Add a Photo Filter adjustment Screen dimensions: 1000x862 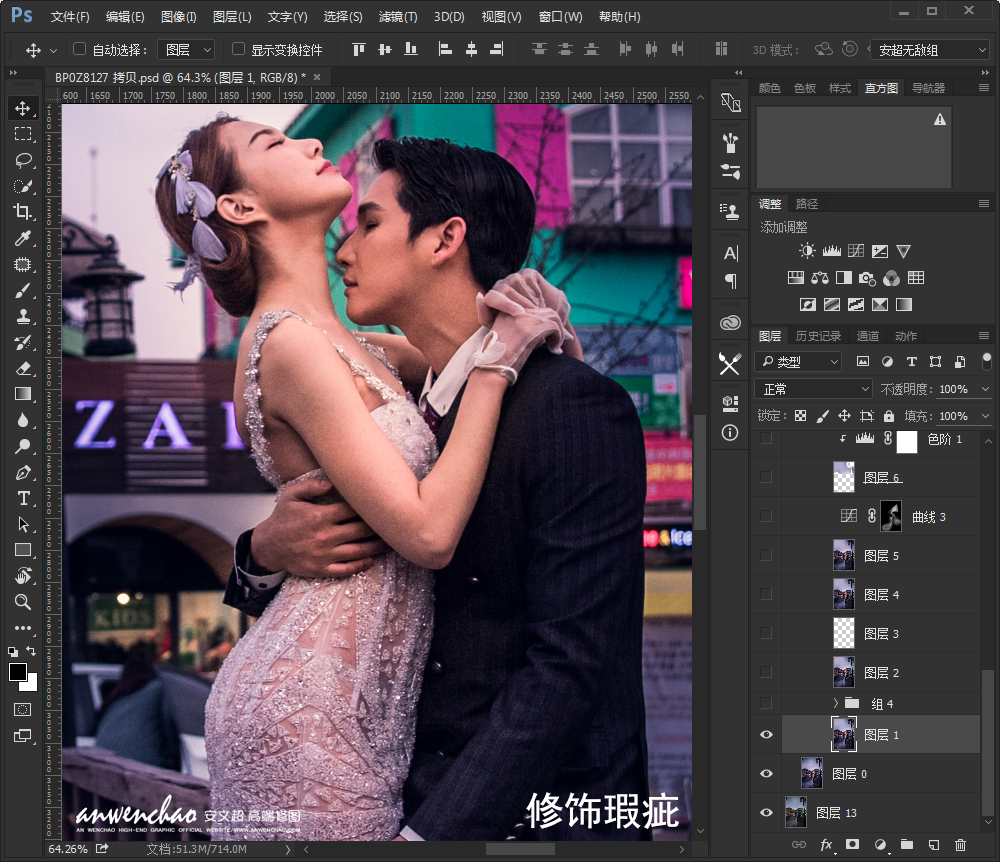point(867,278)
